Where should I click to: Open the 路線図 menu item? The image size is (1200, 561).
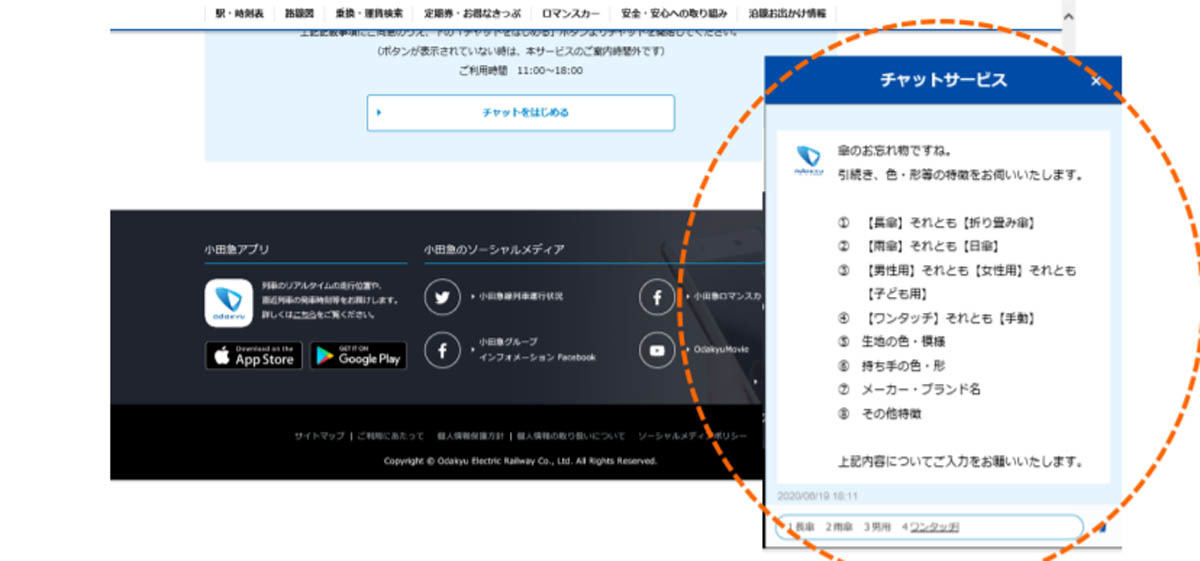[299, 14]
